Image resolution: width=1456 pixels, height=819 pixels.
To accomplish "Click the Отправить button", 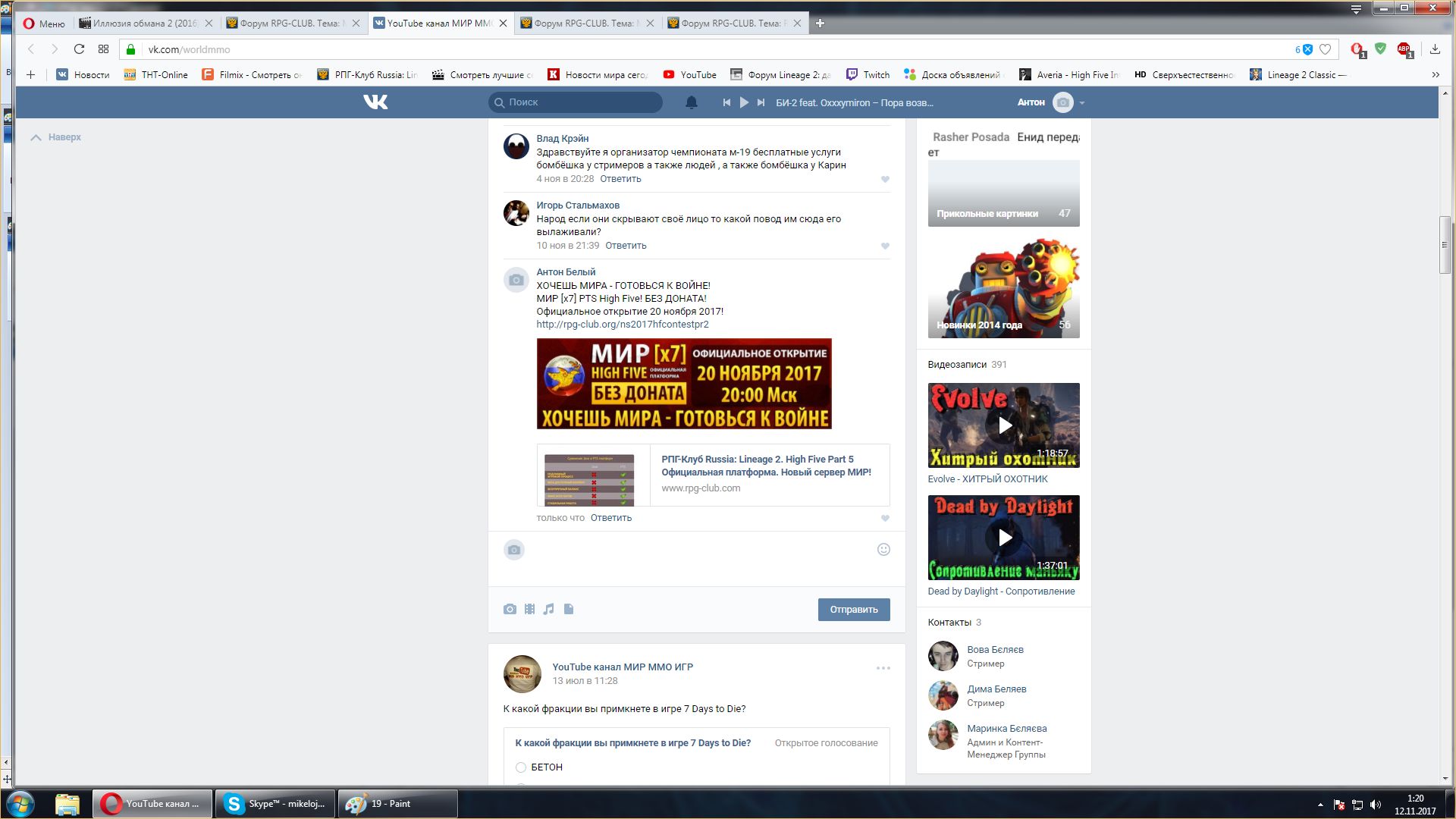I will click(854, 610).
